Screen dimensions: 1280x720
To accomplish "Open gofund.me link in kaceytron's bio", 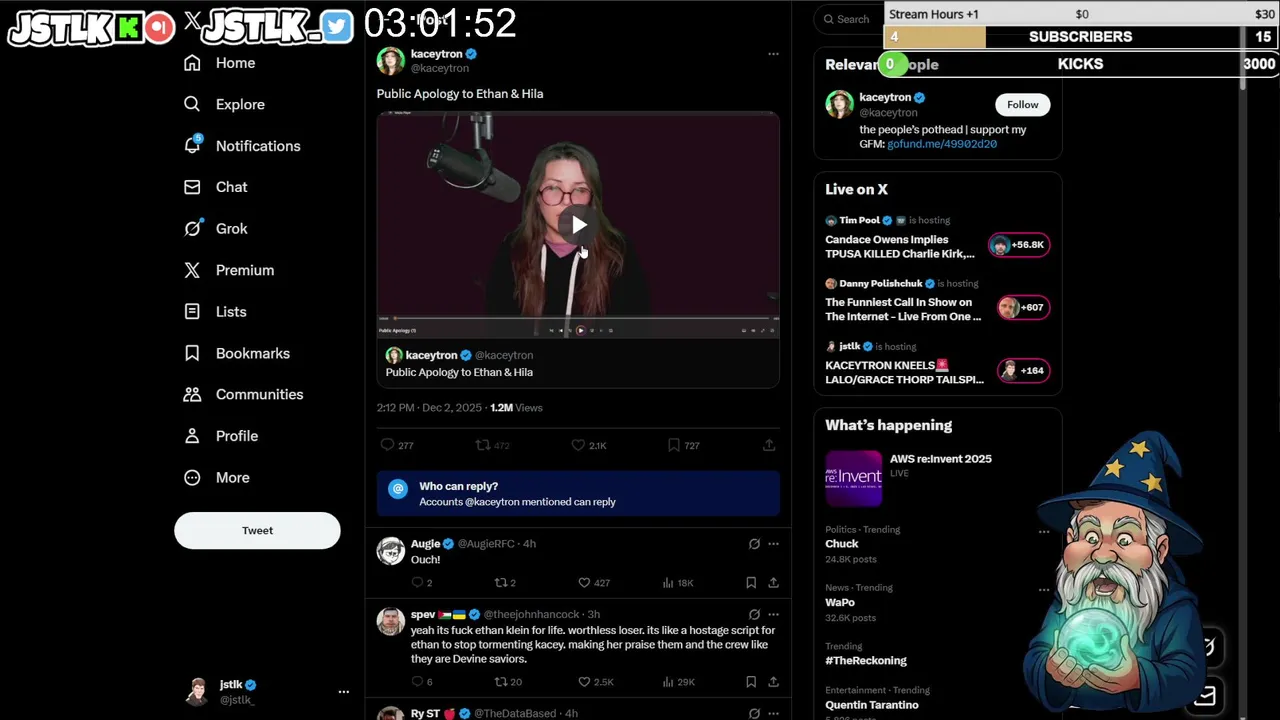I will (941, 144).
